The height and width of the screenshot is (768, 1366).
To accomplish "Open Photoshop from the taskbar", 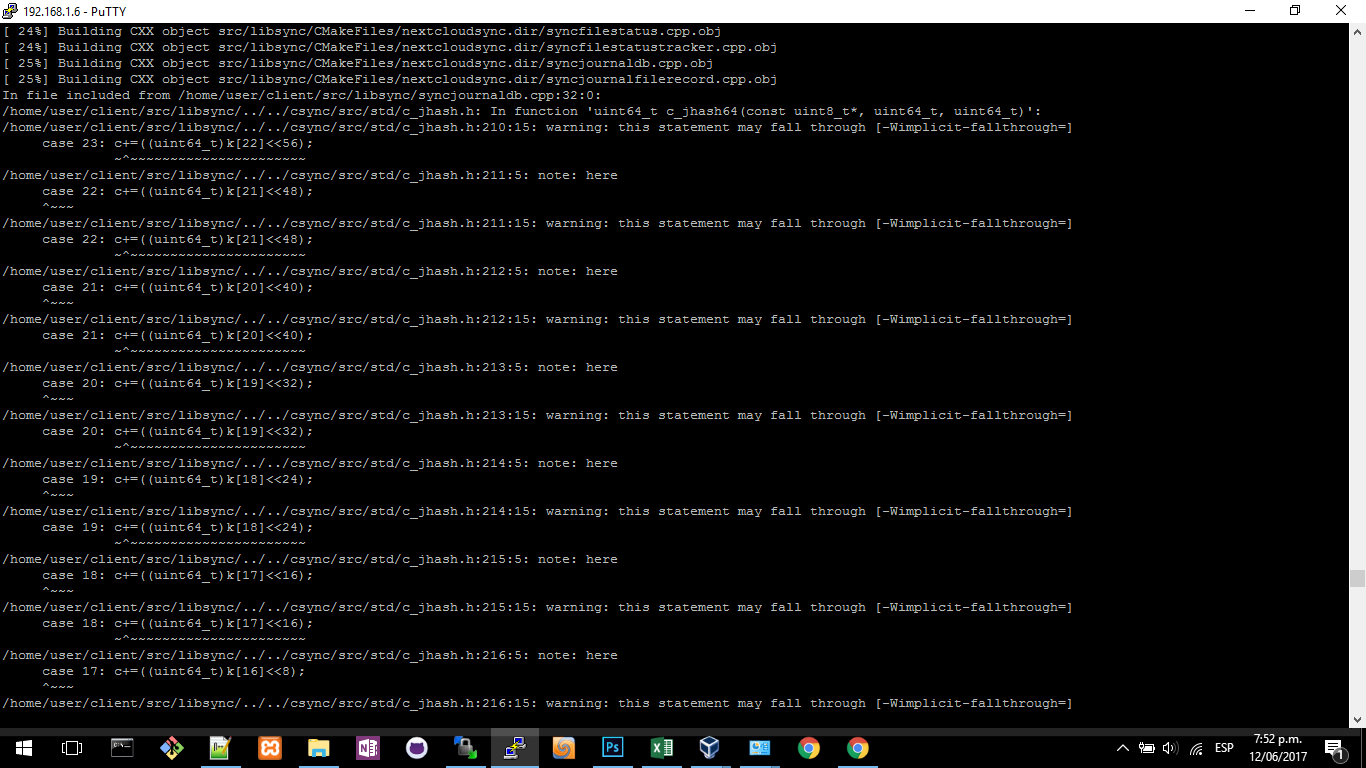I will point(612,748).
